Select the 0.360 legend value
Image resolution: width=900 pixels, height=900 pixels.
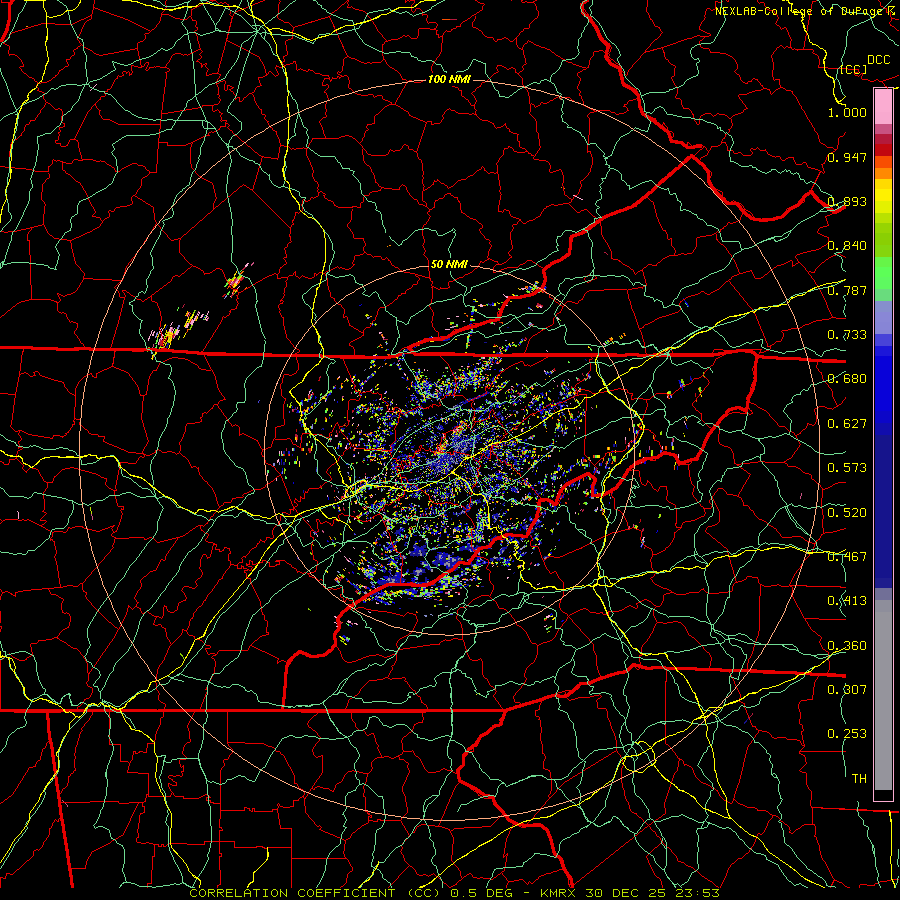[x=847, y=646]
